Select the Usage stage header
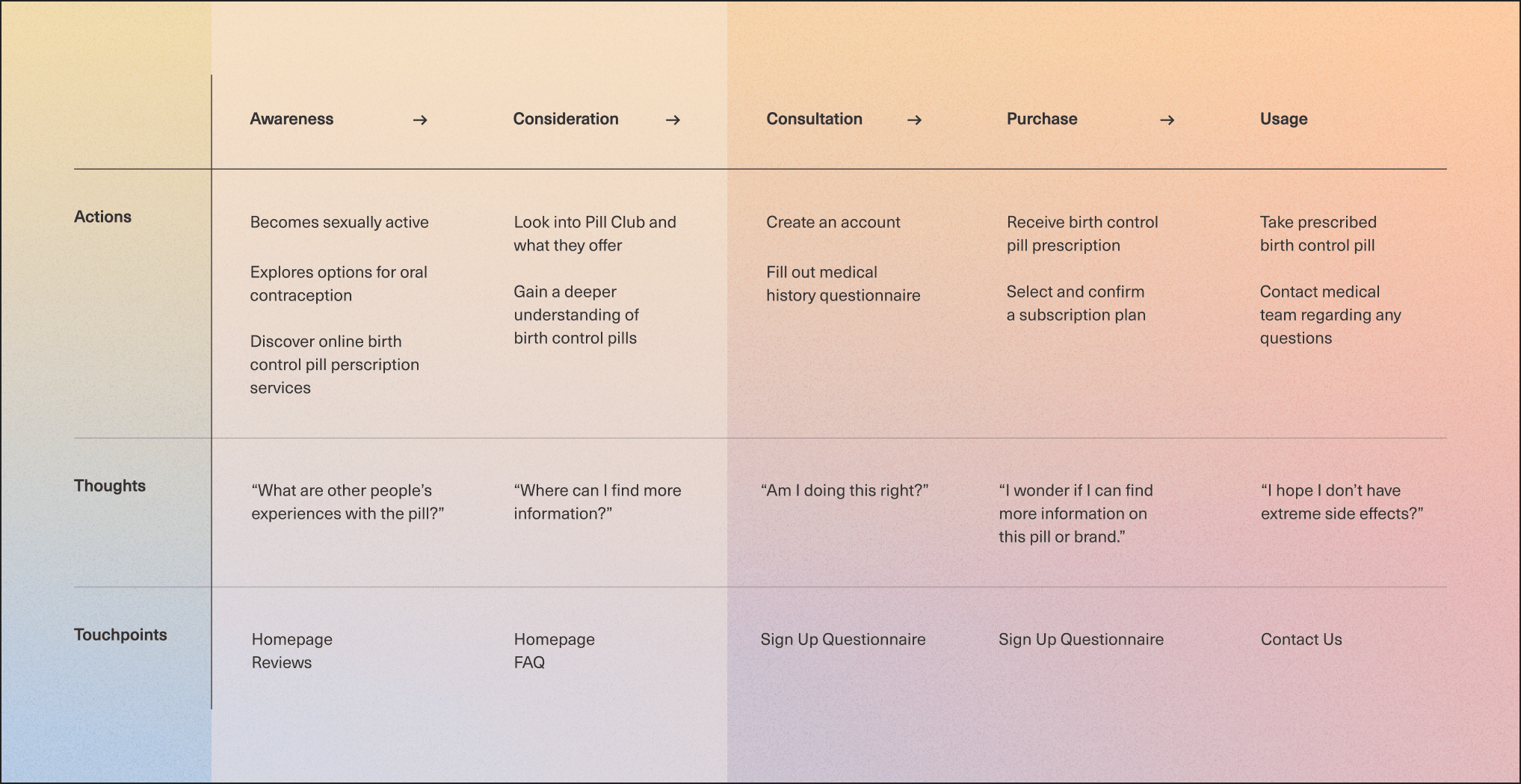 coord(1283,119)
